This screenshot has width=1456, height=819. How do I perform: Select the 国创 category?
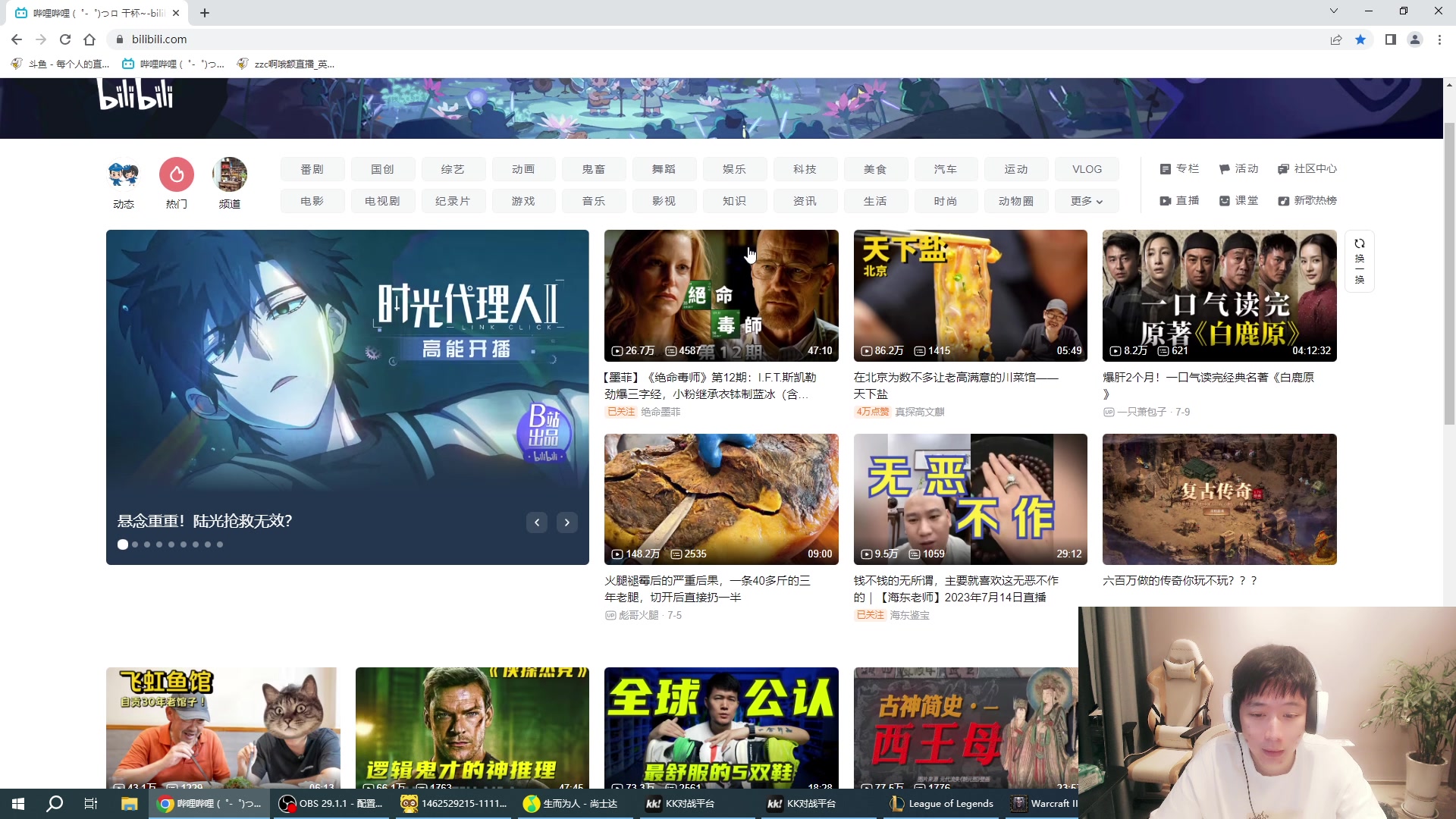pyautogui.click(x=383, y=169)
